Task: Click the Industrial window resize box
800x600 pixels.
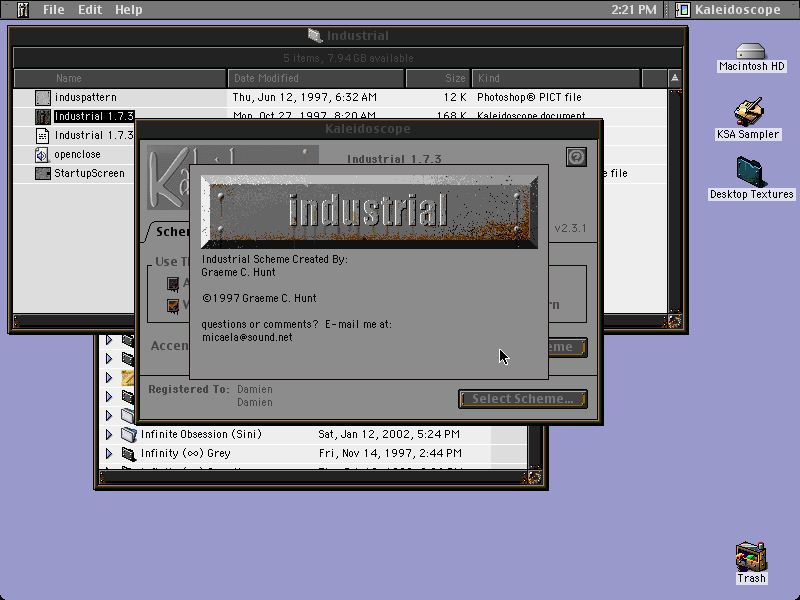Action: point(674,321)
